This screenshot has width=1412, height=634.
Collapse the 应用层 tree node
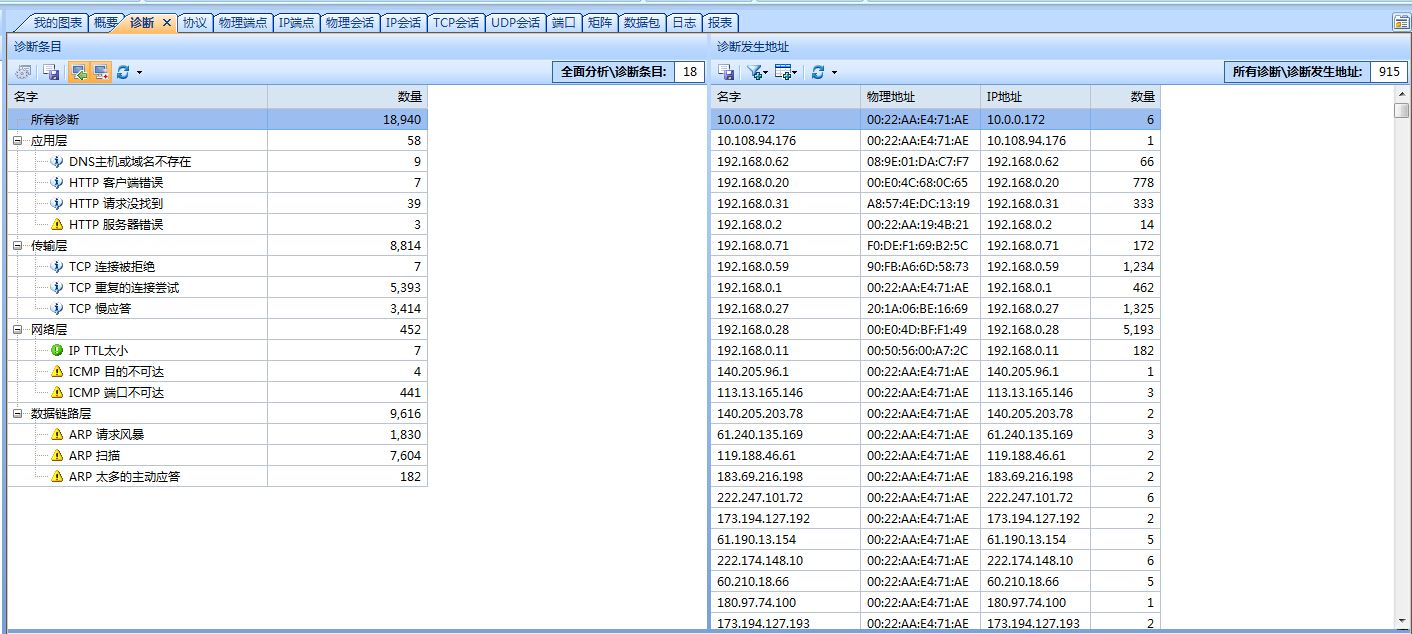click(18, 141)
